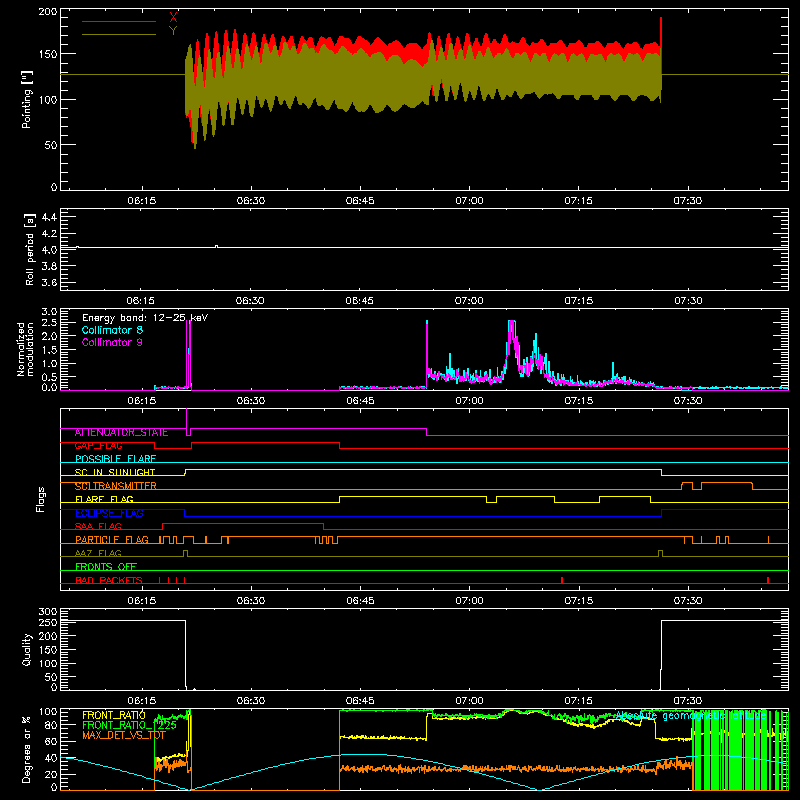
Task: Click the 200 tick on Pointing axis
Action: tap(48, 11)
